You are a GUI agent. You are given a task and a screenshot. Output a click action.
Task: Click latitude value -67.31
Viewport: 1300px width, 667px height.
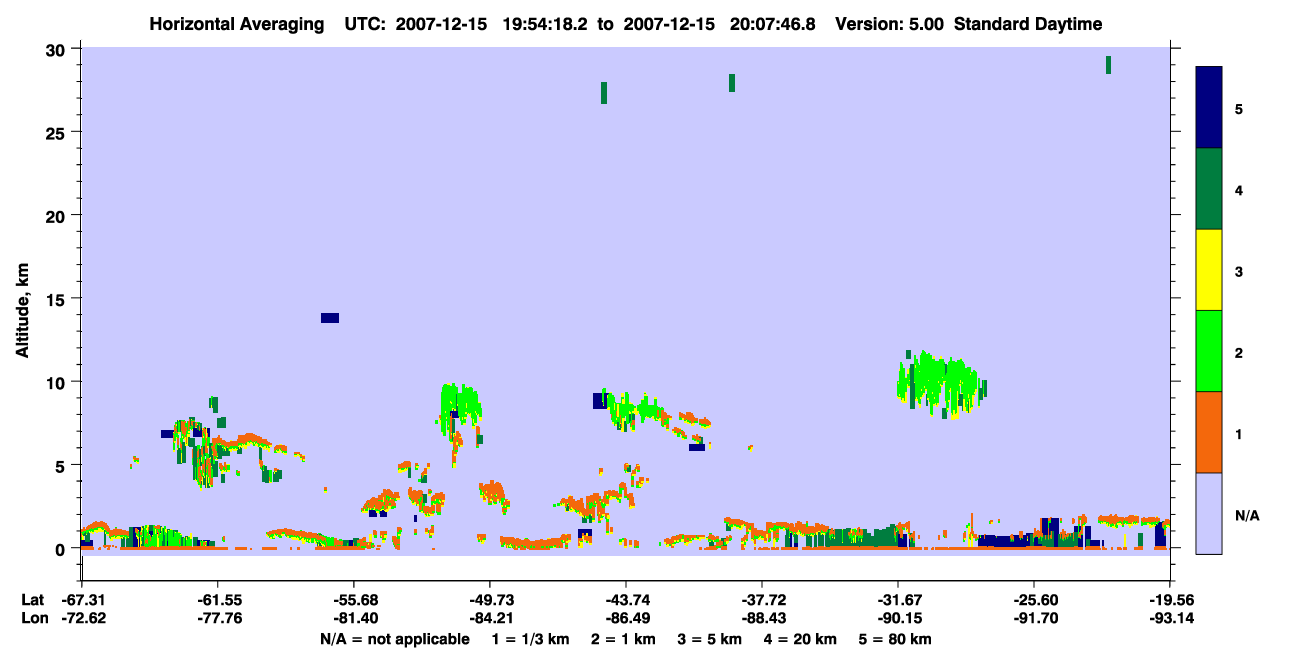[82, 600]
